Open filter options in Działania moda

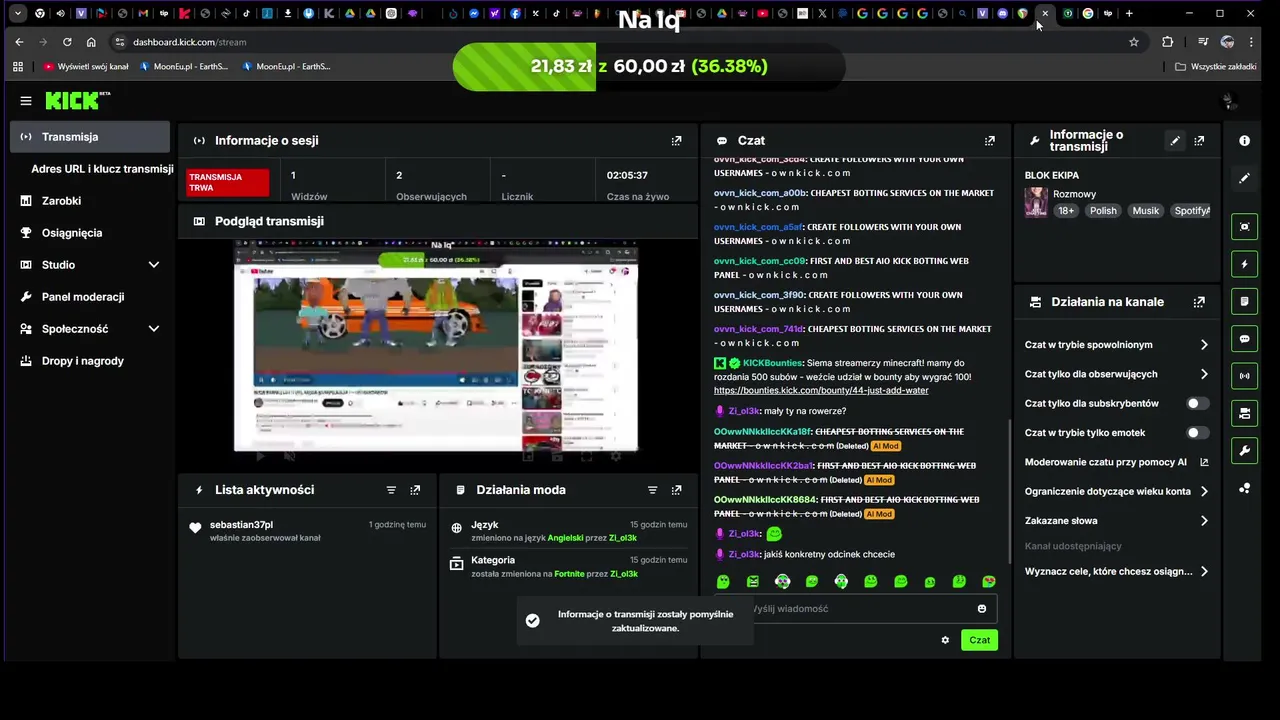(x=652, y=490)
